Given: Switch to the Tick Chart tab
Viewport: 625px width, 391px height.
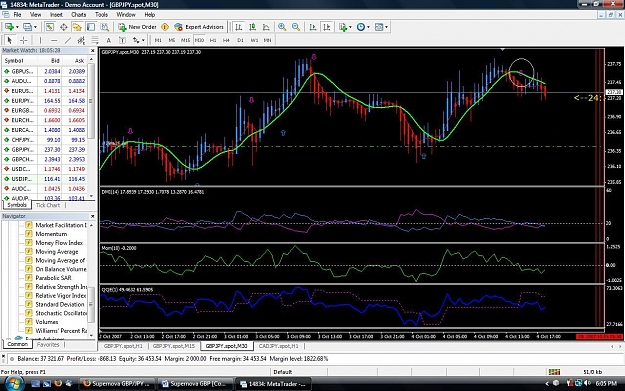Looking at the screenshot, I should pyautogui.click(x=48, y=205).
